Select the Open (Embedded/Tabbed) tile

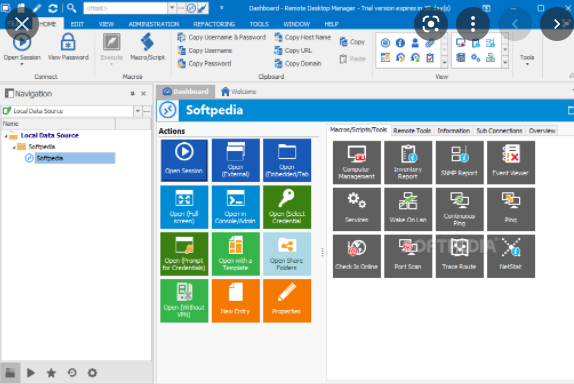point(287,160)
